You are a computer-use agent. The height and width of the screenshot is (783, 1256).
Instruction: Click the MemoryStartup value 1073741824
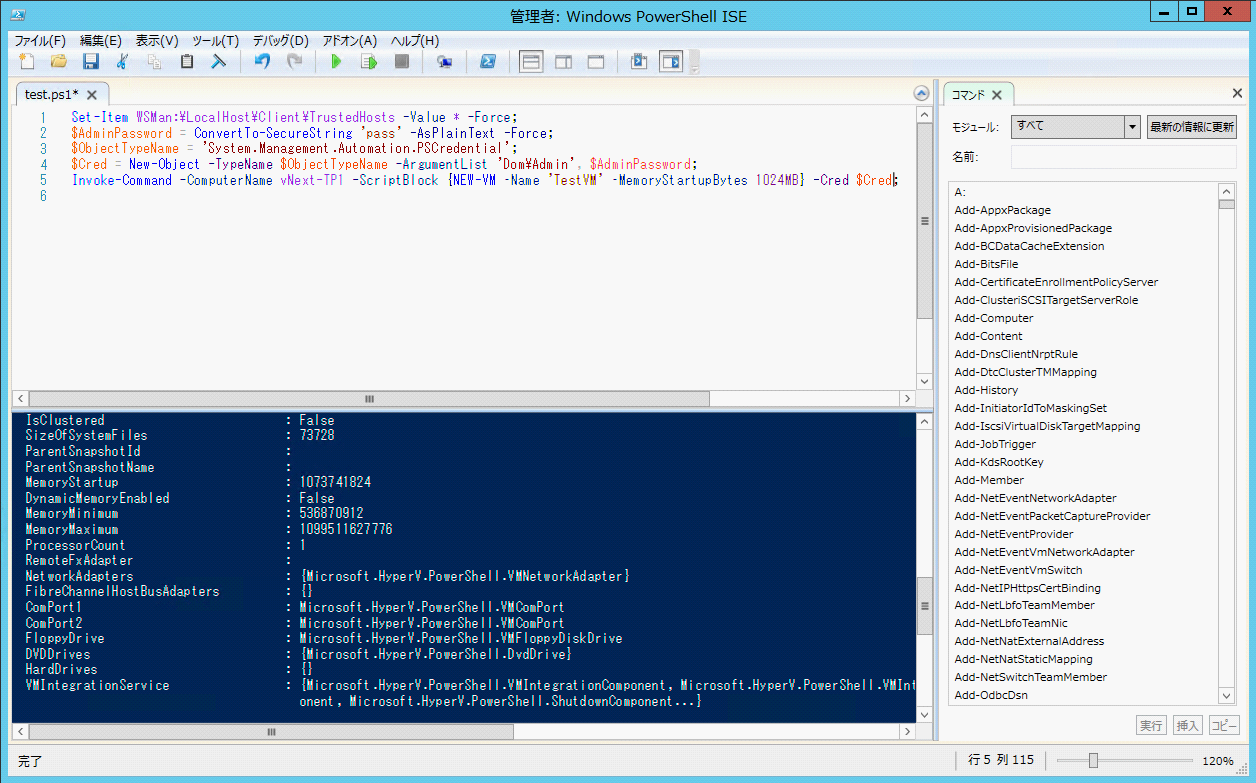pos(335,482)
